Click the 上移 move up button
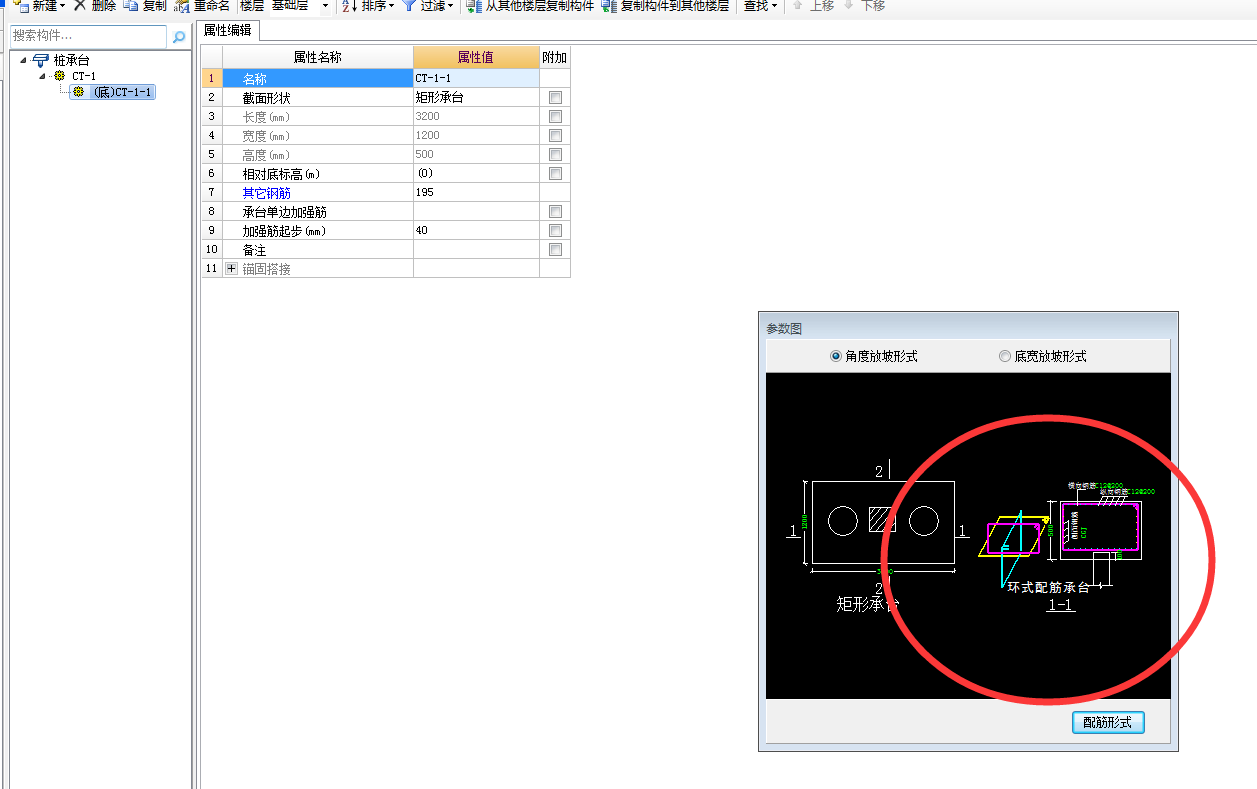The image size is (1257, 789). pos(813,6)
